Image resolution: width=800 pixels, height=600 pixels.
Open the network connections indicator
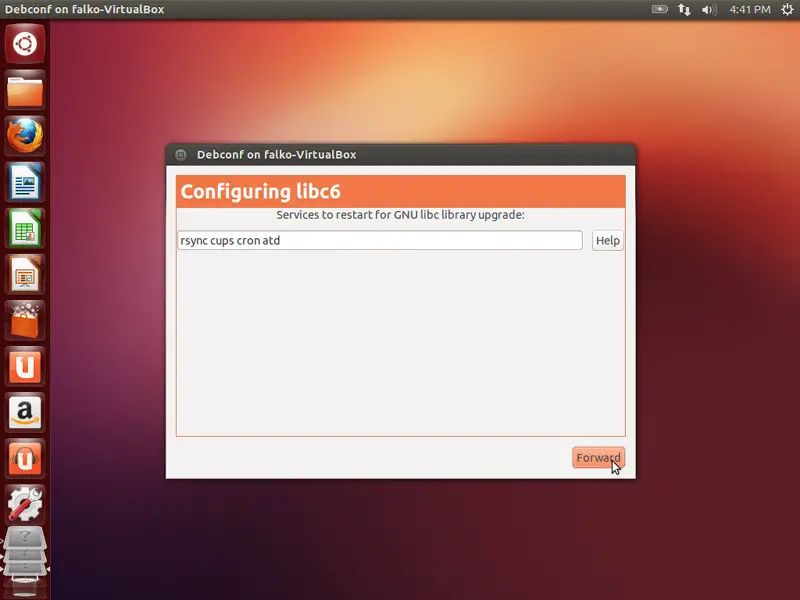click(x=684, y=9)
